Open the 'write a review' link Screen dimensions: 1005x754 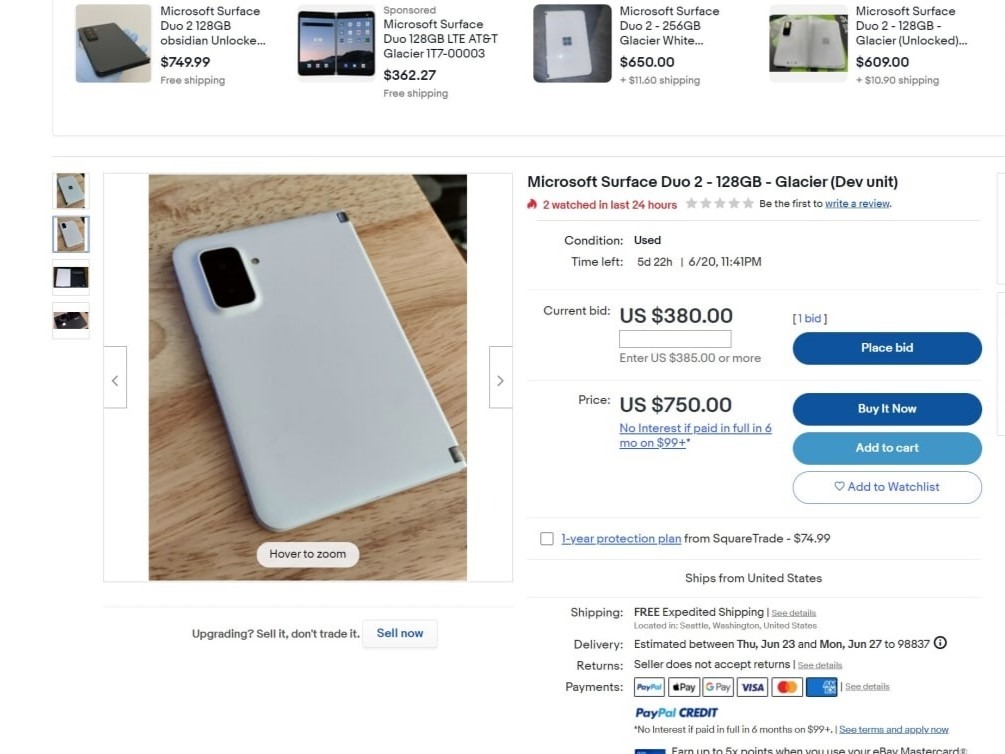coord(857,204)
